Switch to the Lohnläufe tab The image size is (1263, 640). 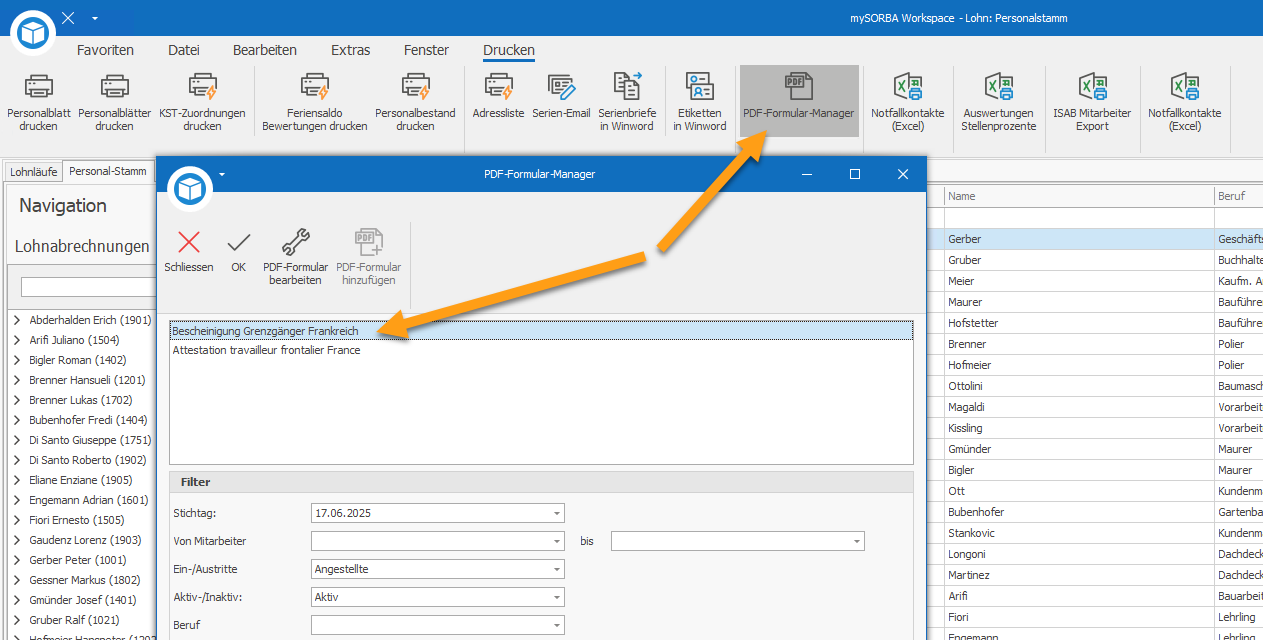[x=34, y=172]
